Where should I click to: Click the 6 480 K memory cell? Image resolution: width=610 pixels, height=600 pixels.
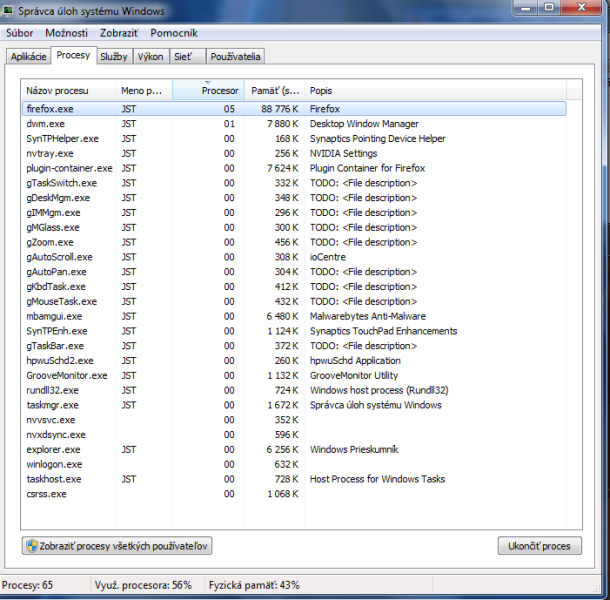pos(282,316)
